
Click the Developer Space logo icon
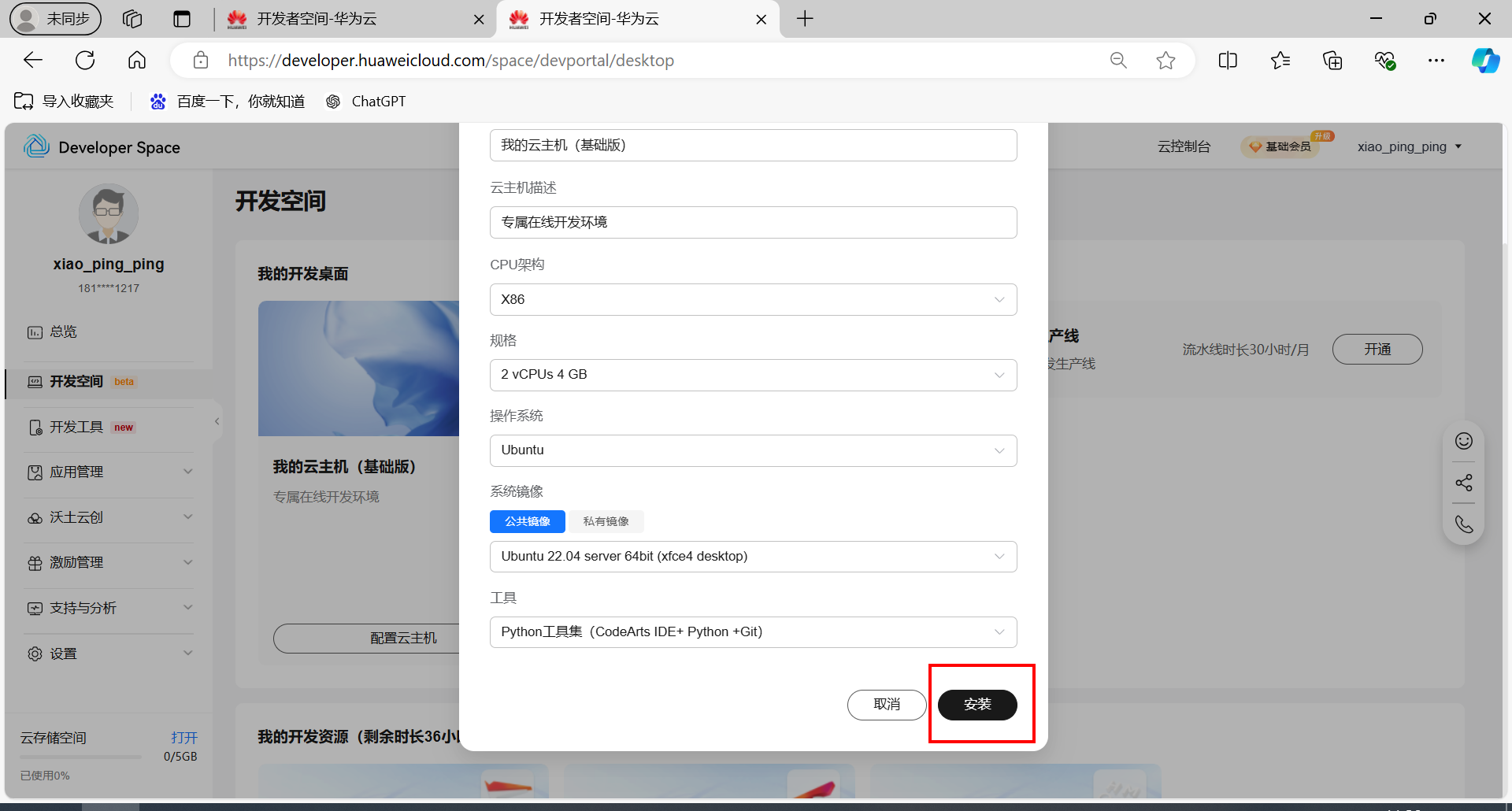[x=36, y=146]
